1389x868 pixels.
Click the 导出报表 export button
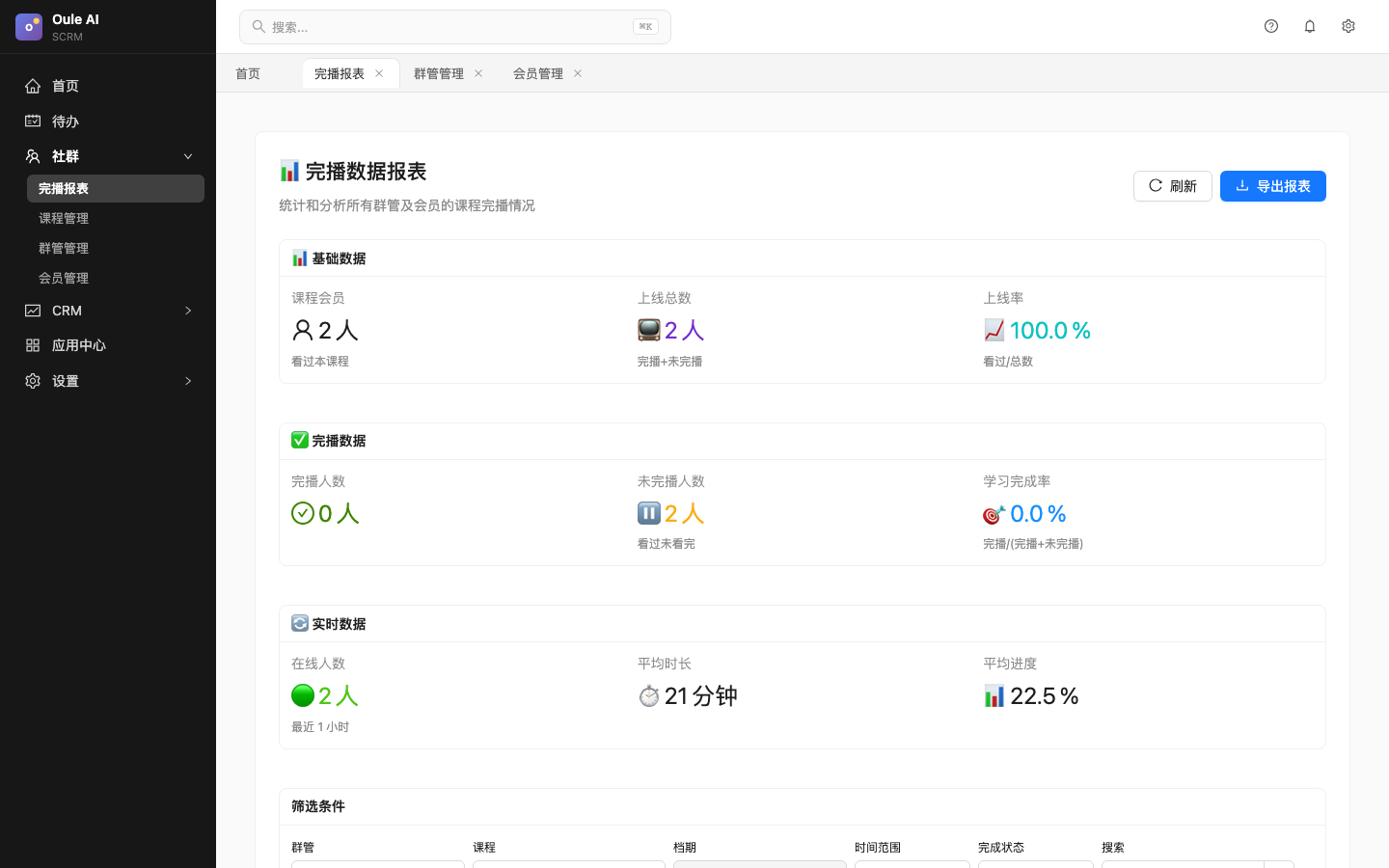1273,186
